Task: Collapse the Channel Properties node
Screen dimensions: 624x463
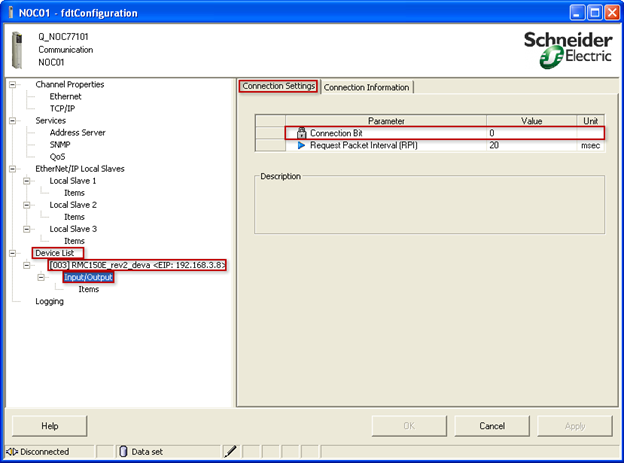Action: click(x=13, y=84)
